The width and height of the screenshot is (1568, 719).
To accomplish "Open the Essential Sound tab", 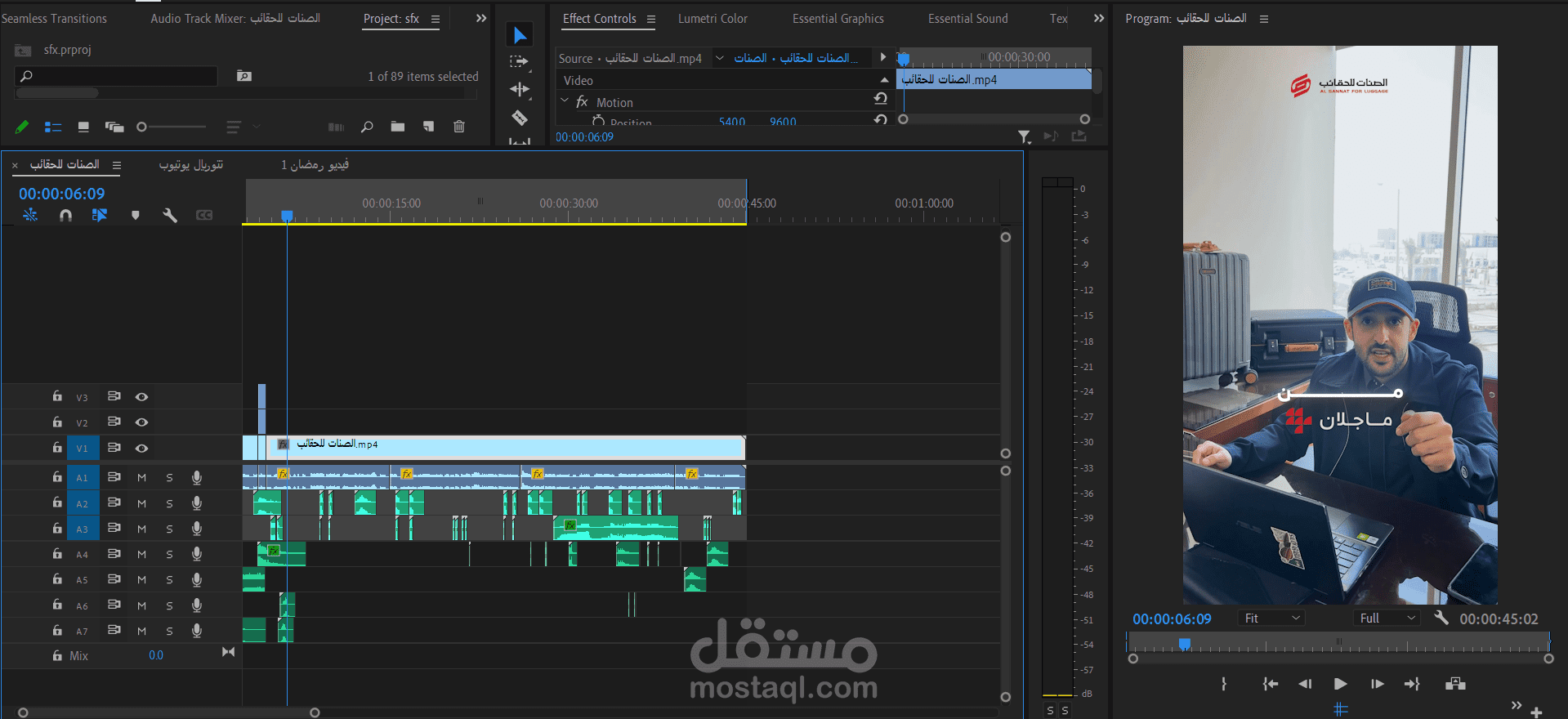I will tap(967, 19).
